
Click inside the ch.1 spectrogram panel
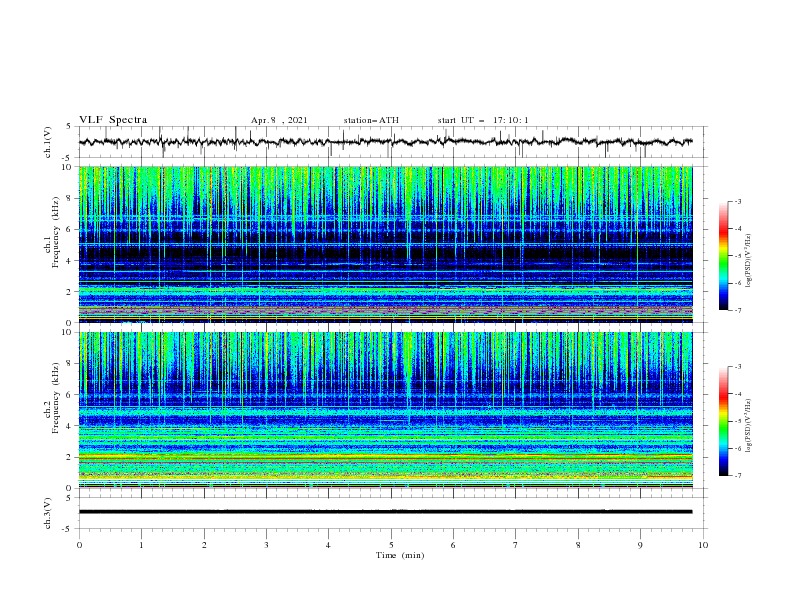click(385, 244)
